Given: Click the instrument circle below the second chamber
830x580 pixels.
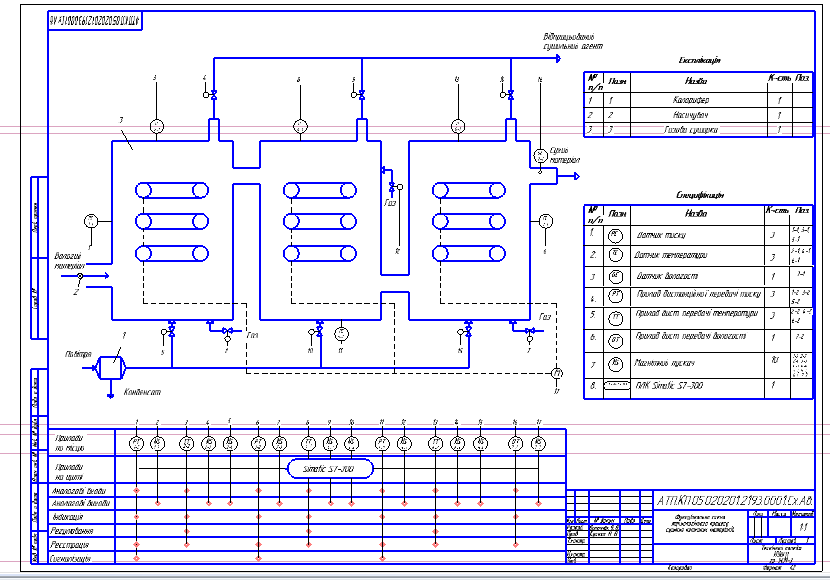Looking at the screenshot, I should click(x=341, y=333).
